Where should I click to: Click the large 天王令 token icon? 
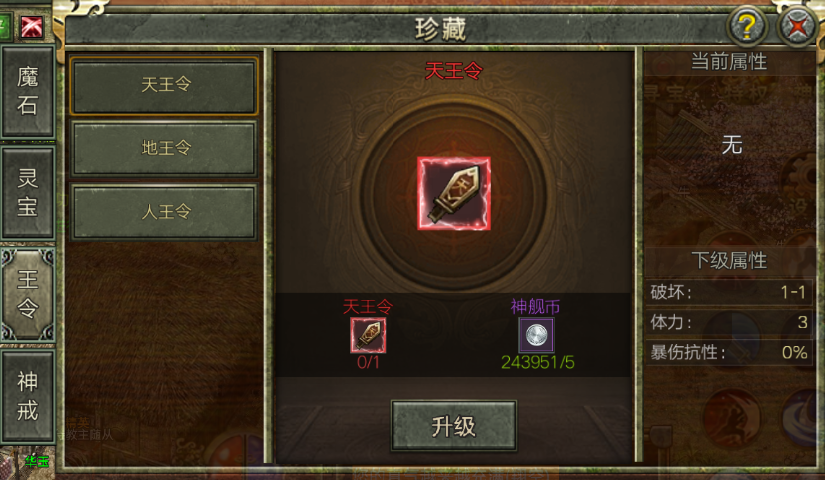pos(454,193)
